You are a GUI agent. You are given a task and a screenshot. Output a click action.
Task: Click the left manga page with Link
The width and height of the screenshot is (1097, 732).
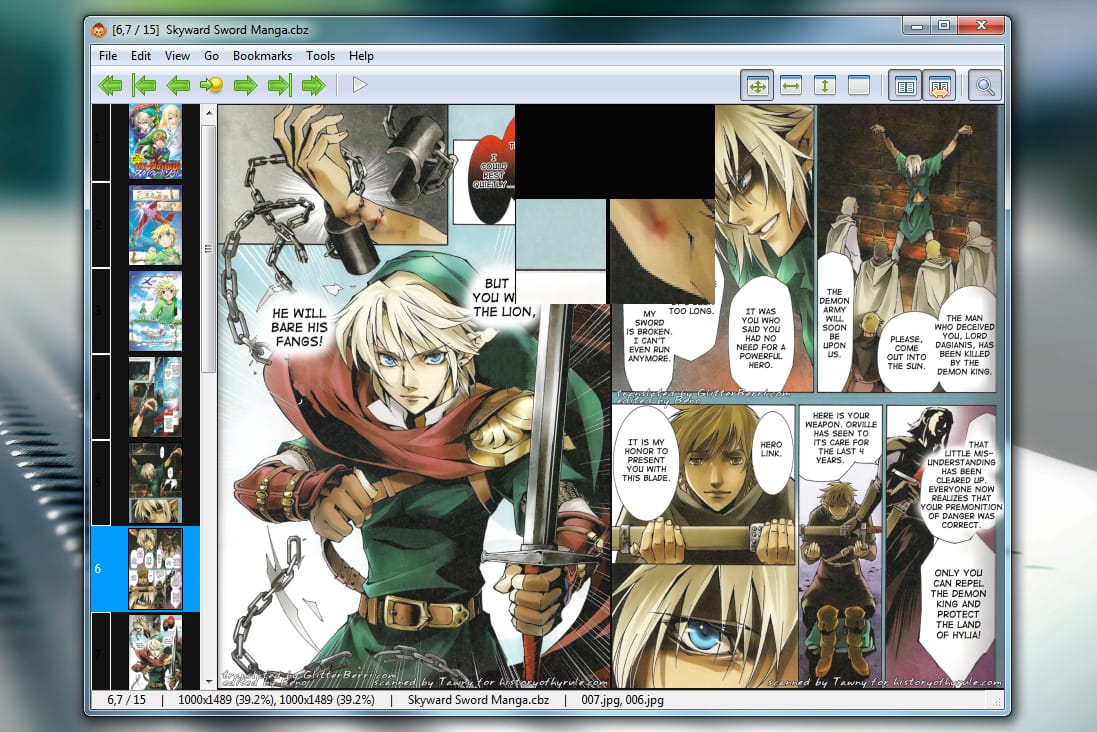[x=414, y=397]
